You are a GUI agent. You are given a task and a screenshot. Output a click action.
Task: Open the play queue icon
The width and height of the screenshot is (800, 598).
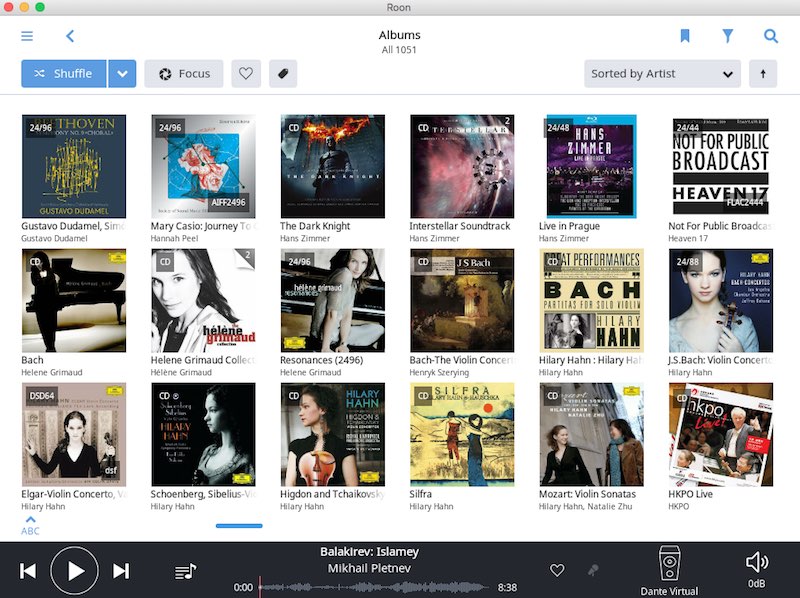[x=185, y=571]
